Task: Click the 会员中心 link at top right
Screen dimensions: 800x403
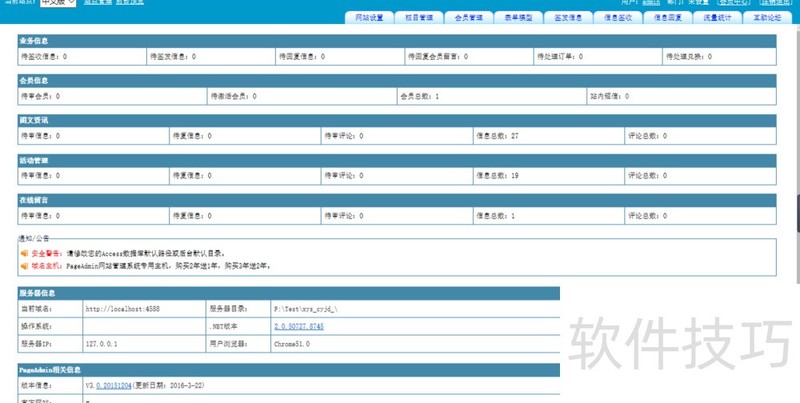Action: [x=733, y=3]
